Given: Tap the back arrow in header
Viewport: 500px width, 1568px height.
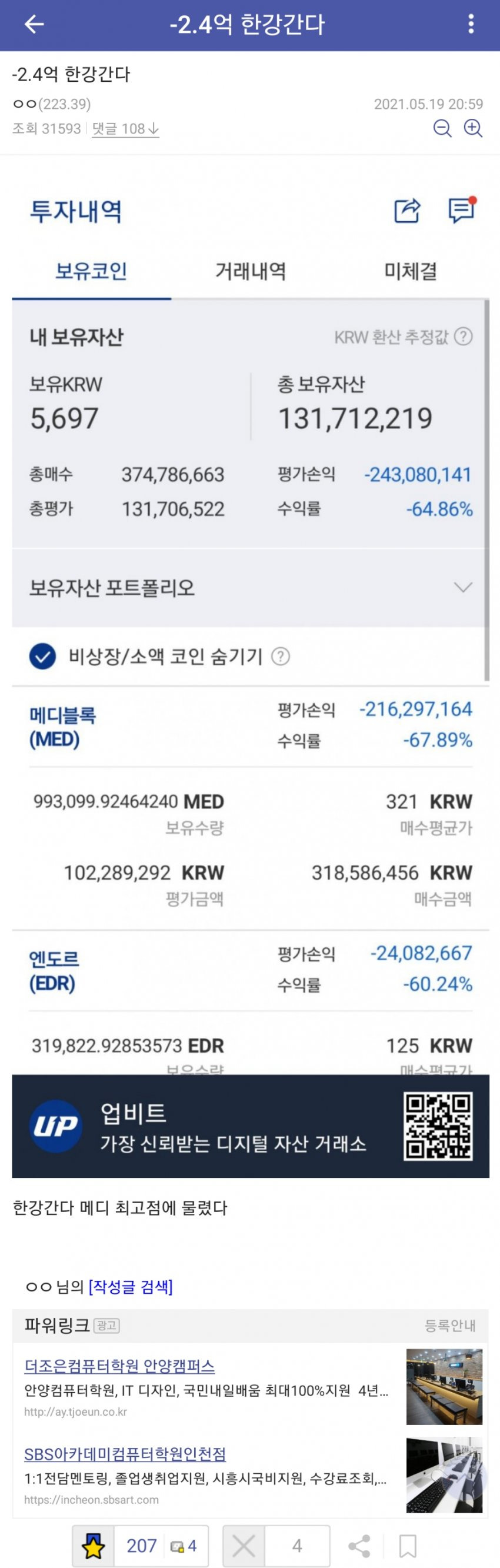Looking at the screenshot, I should coord(34,24).
